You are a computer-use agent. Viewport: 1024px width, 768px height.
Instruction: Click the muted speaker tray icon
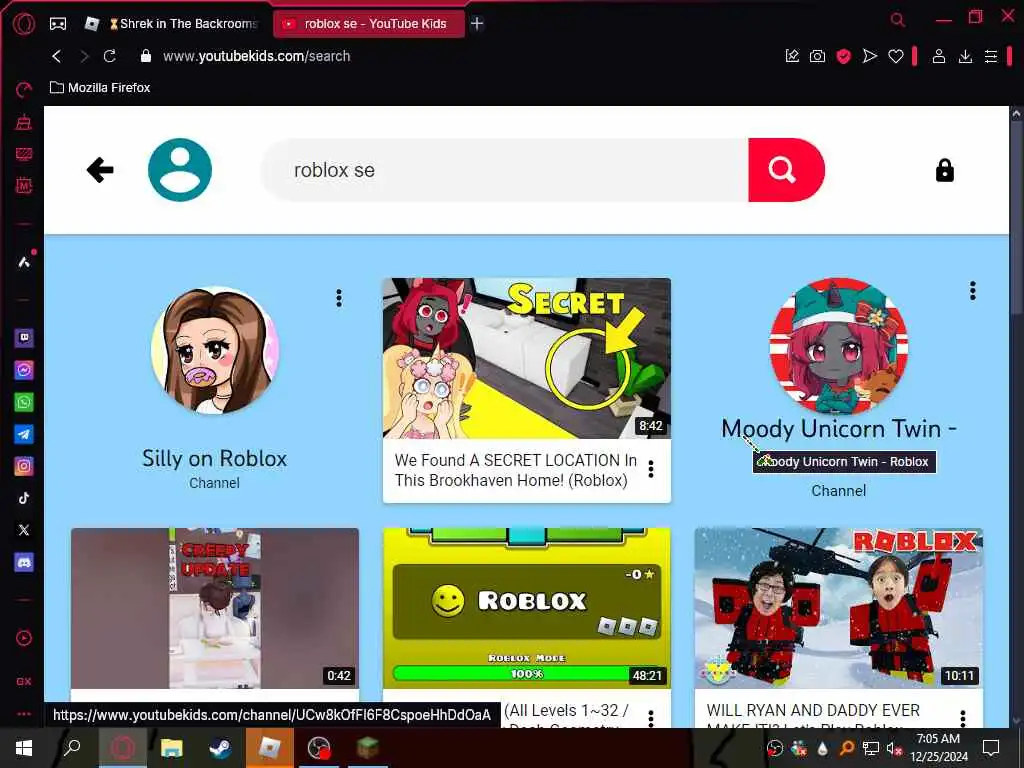click(x=895, y=748)
